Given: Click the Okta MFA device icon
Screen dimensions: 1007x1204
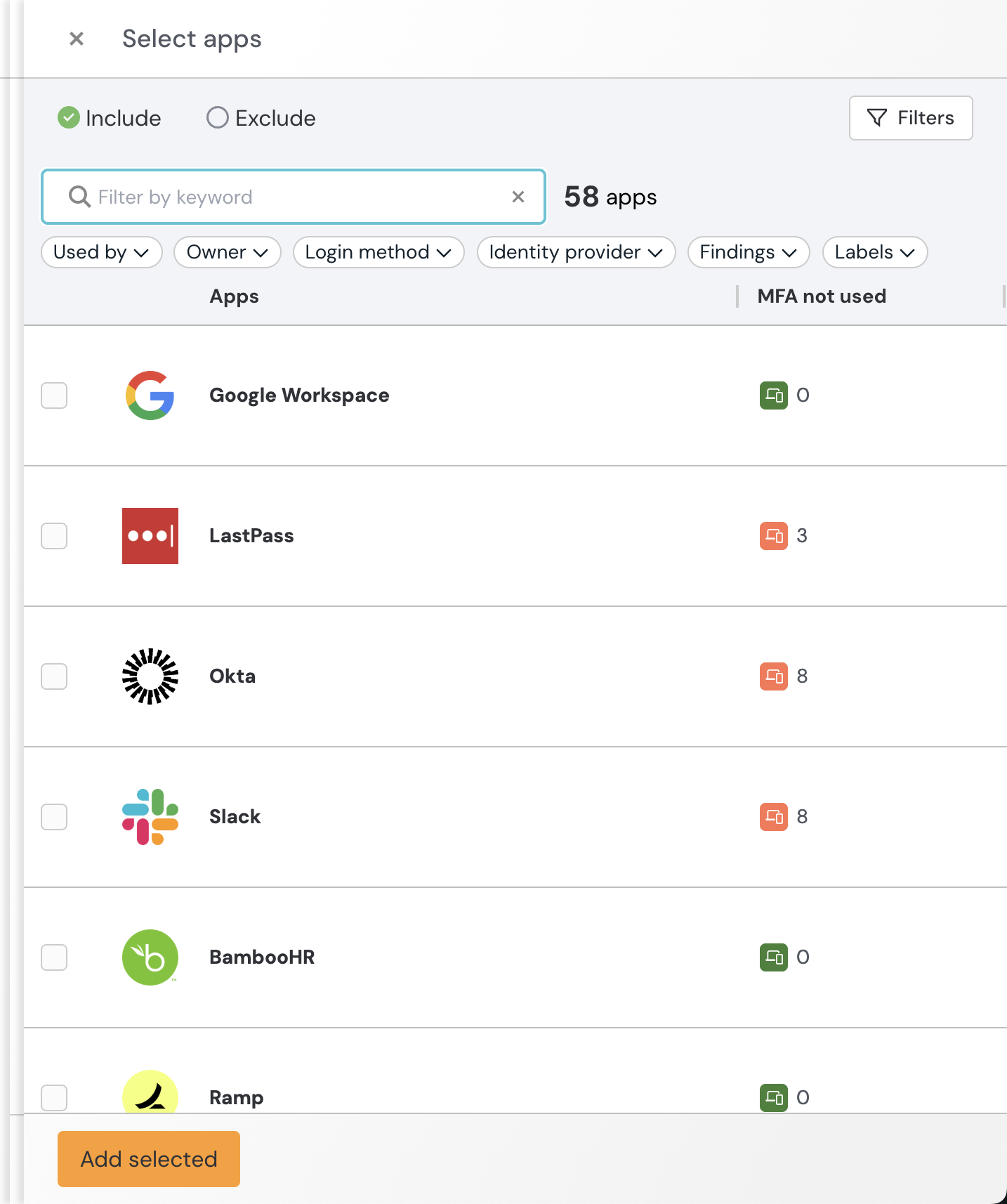Looking at the screenshot, I should coord(774,676).
